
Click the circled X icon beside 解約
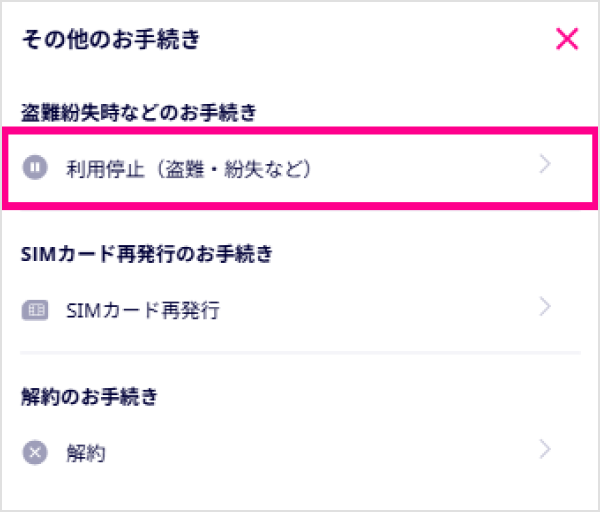point(35,452)
